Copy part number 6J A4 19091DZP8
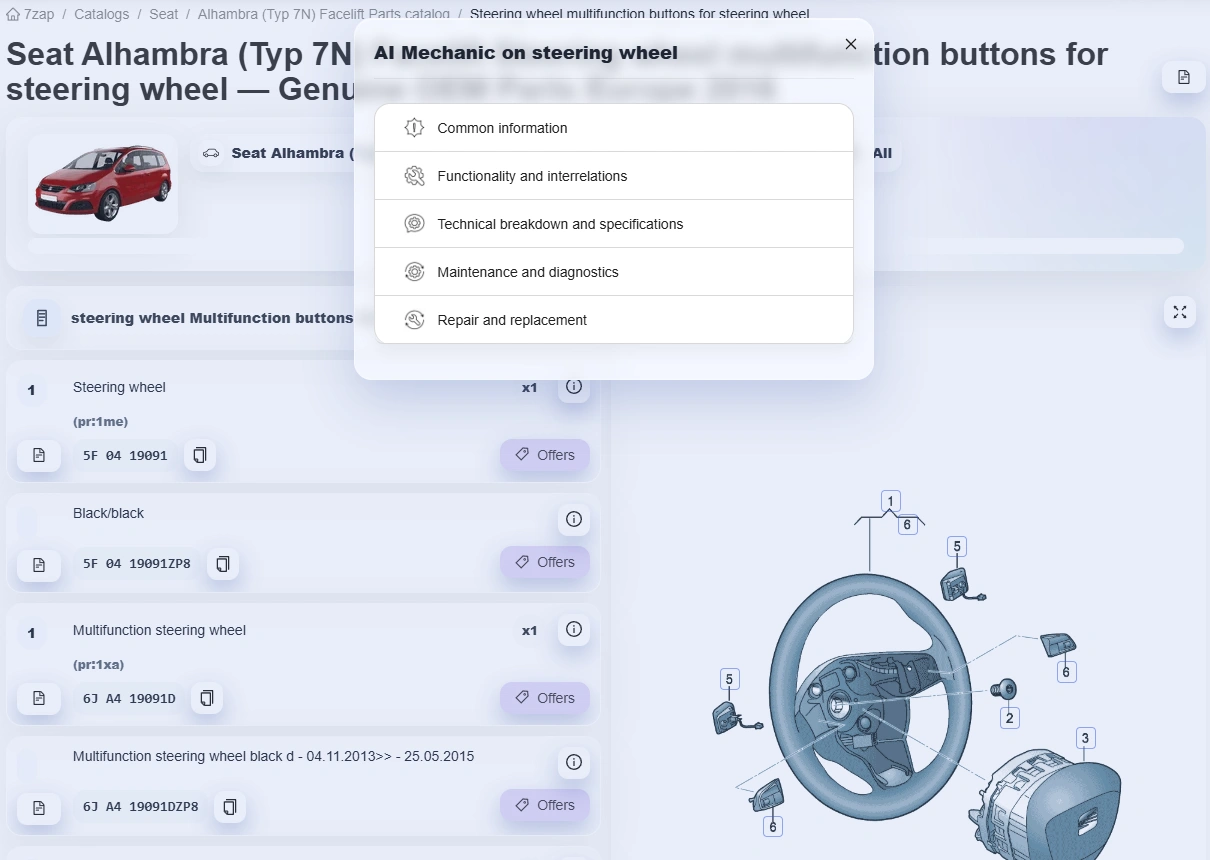Viewport: 1210px width, 860px height. [230, 806]
